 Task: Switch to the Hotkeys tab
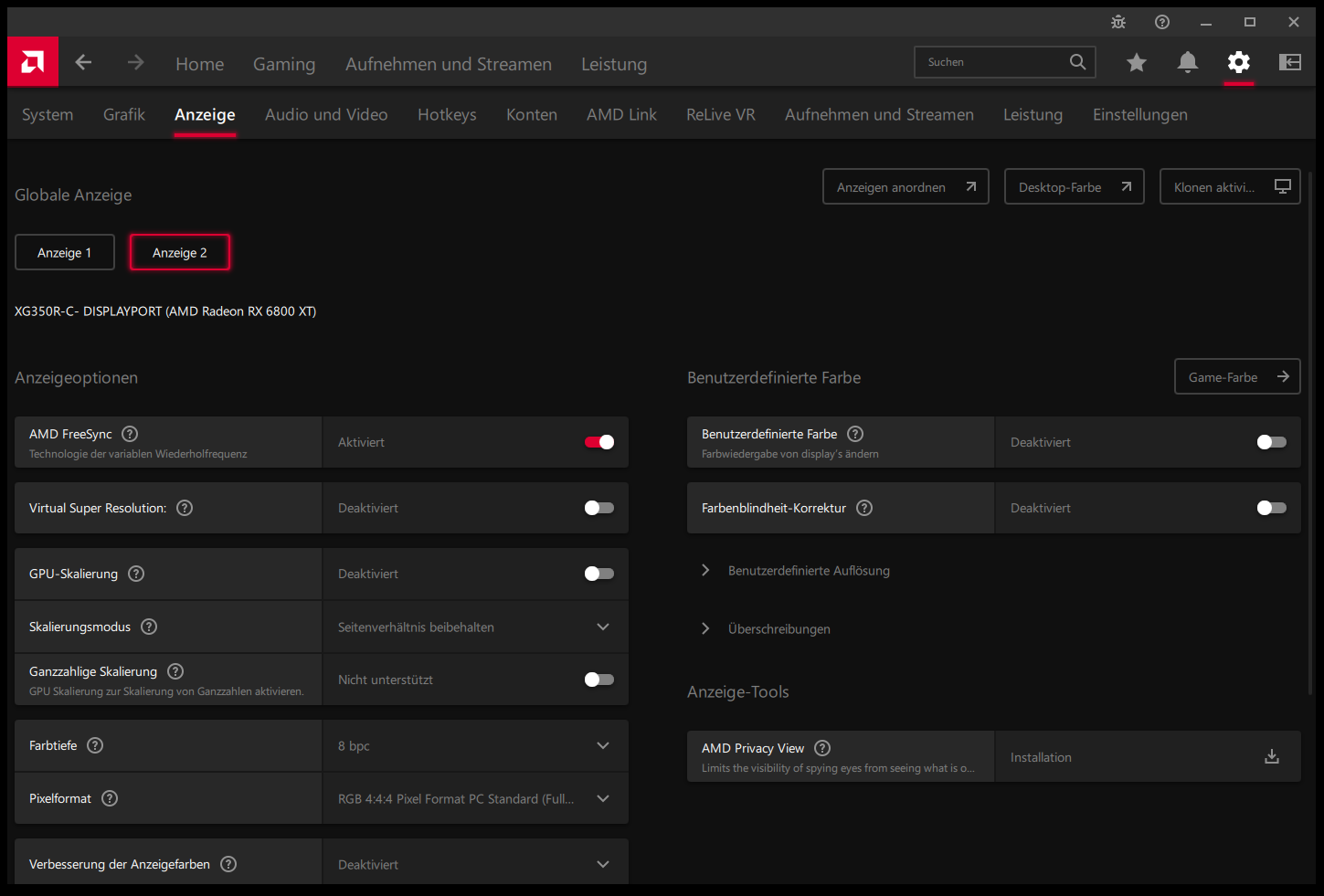(x=447, y=114)
